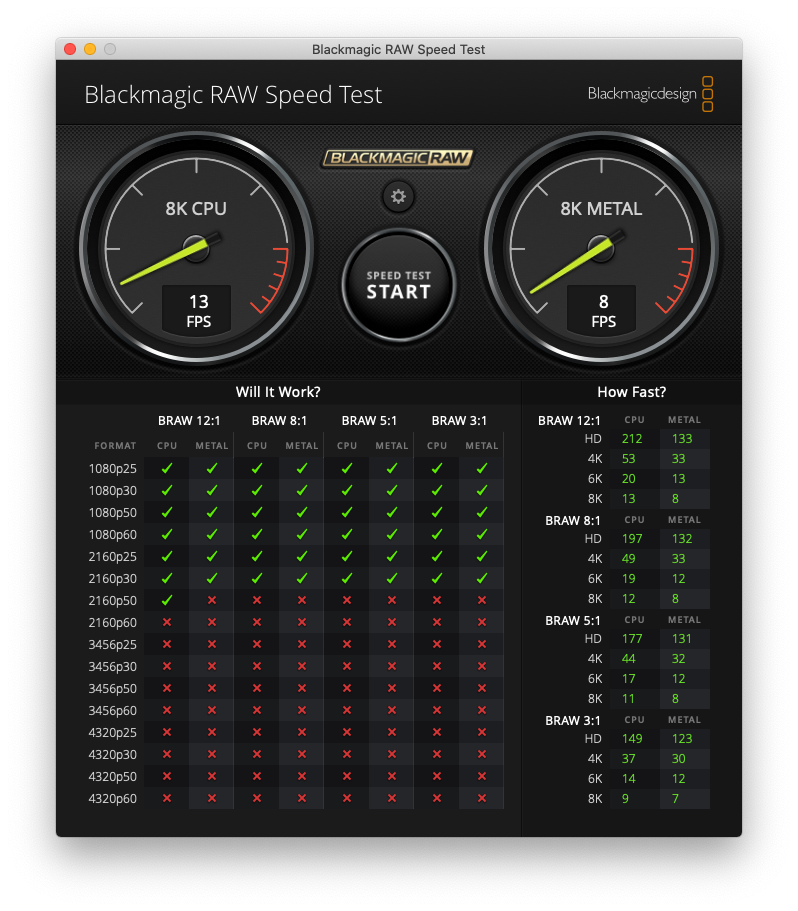The image size is (798, 911).
Task: Click the 8K CPU gauge
Action: point(196,249)
